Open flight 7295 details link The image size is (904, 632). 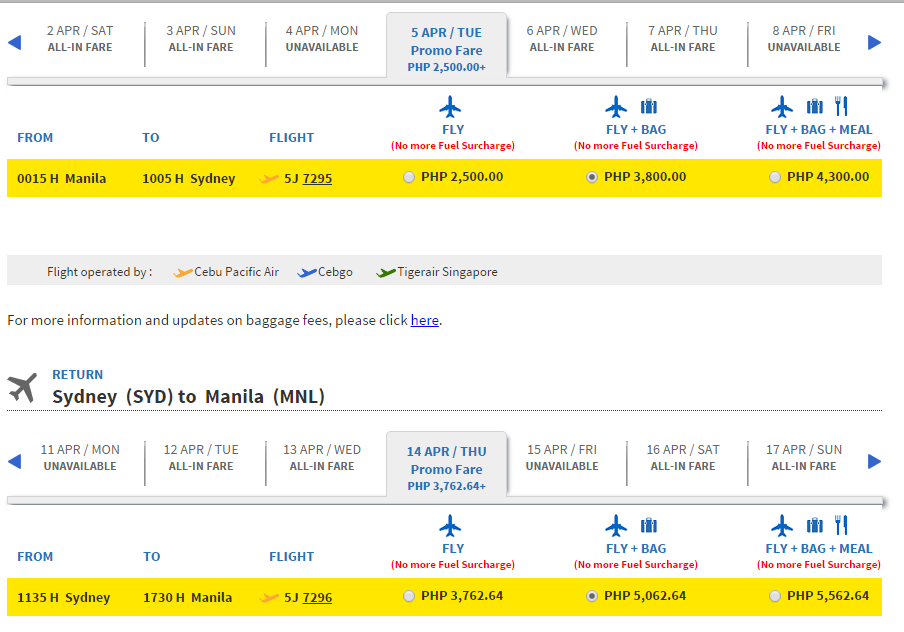(x=317, y=179)
